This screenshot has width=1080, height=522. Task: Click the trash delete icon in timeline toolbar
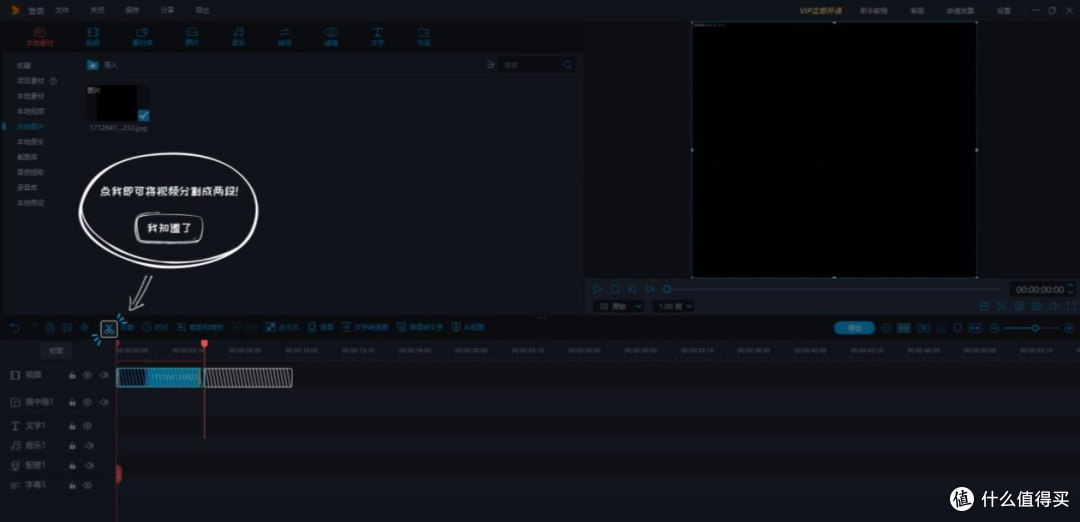pyautogui.click(x=50, y=328)
